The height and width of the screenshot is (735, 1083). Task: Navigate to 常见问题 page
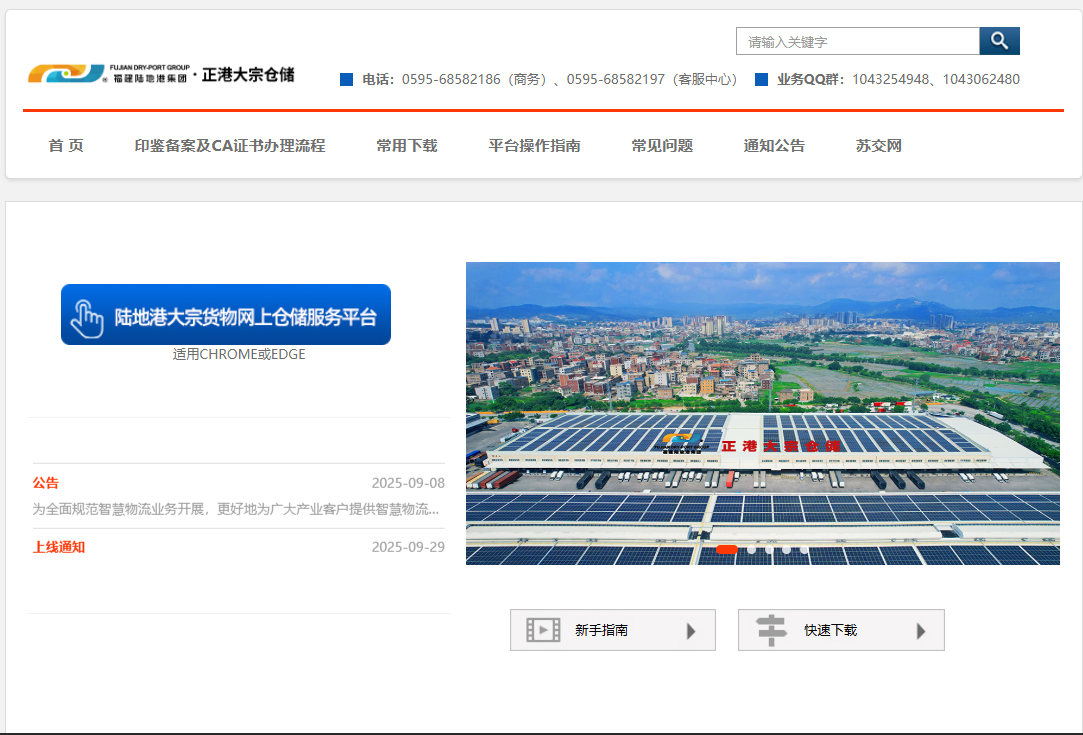pos(662,146)
